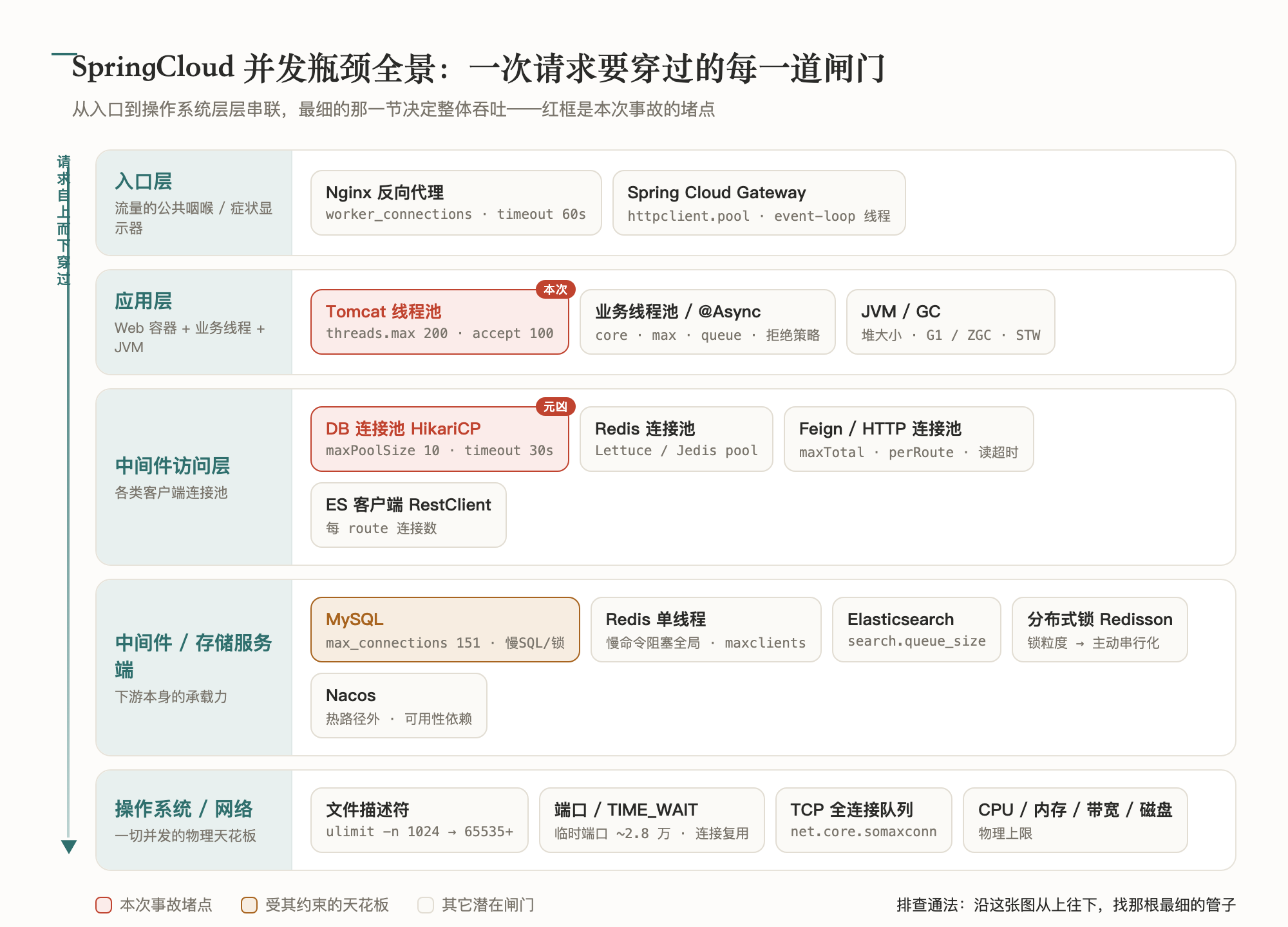Click the 应用层 layer heading

point(144,301)
